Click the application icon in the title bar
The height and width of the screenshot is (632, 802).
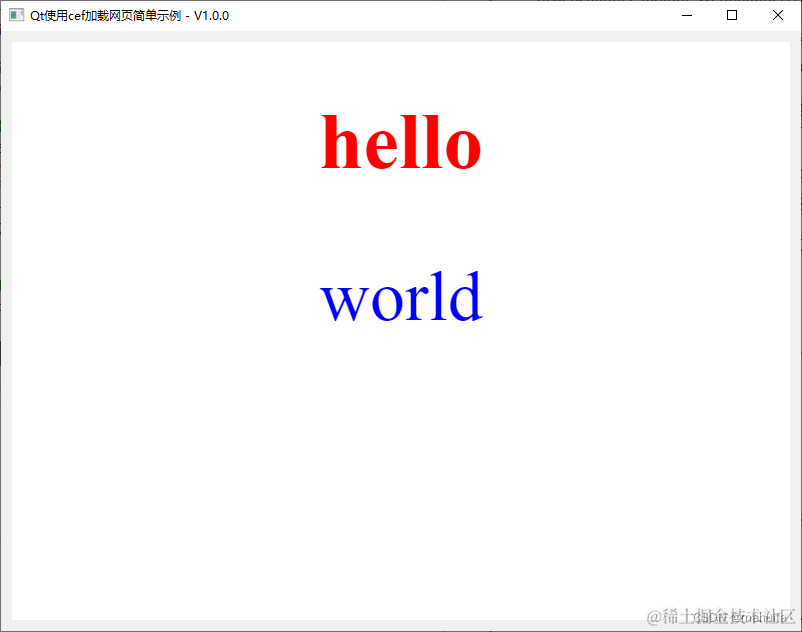click(16, 15)
